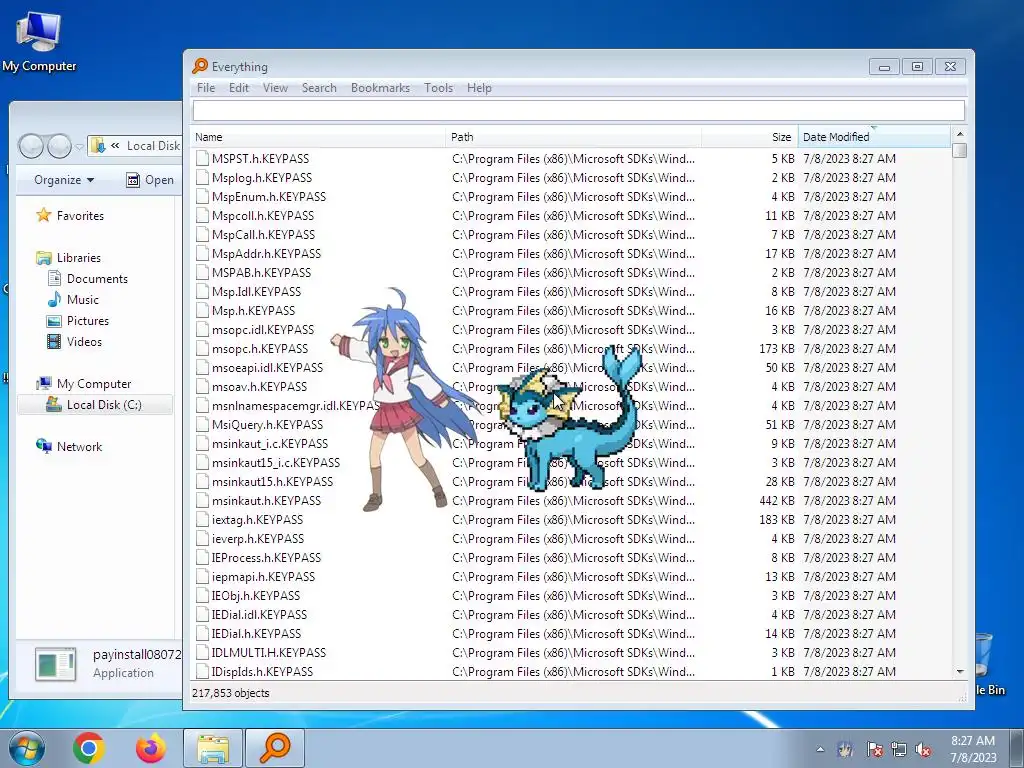Click the payinstall application thumbnail icon
1024x768 pixels.
pyautogui.click(x=56, y=664)
